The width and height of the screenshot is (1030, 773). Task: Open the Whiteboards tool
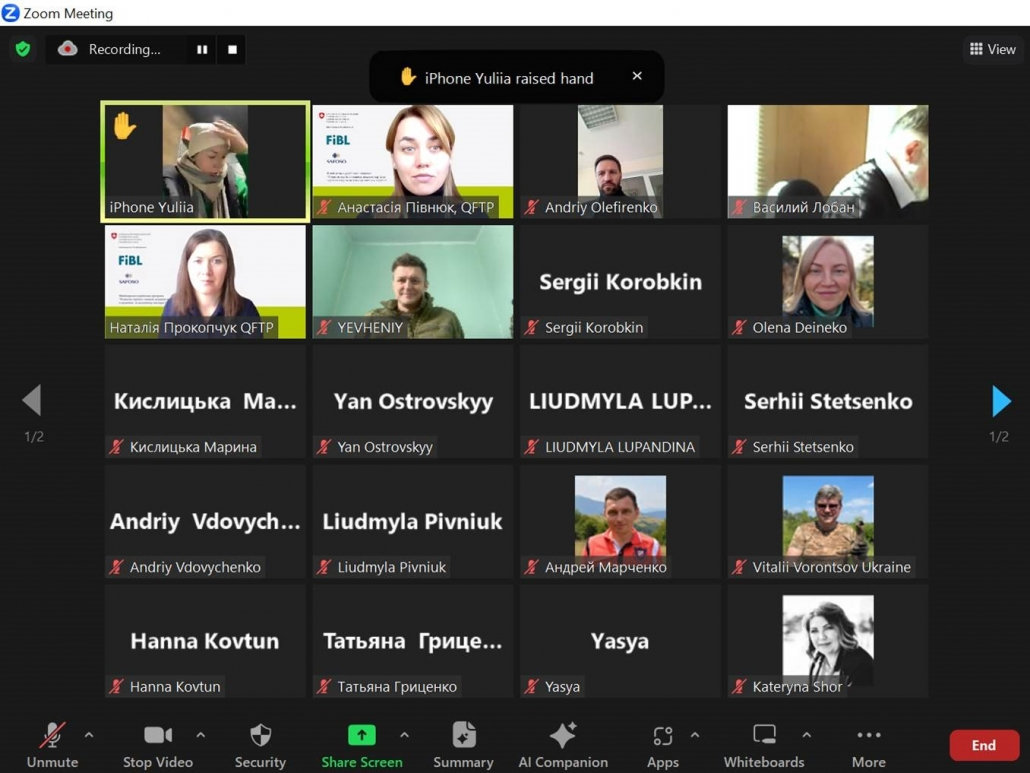click(764, 745)
